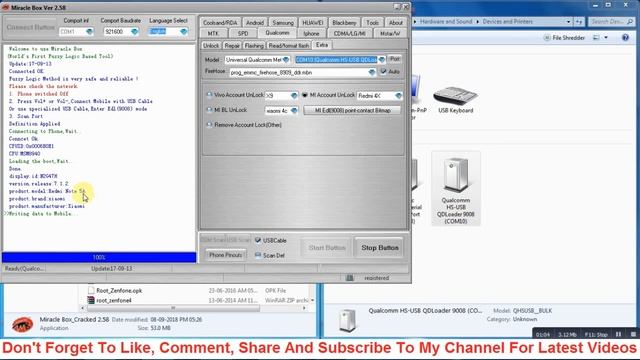
Task: Click the Miracle Box Cracked application icon
Action: coord(22,323)
